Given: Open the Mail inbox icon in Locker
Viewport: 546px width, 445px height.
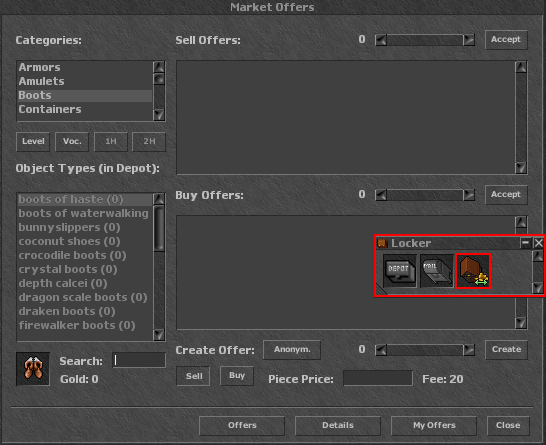Looking at the screenshot, I should (436, 271).
